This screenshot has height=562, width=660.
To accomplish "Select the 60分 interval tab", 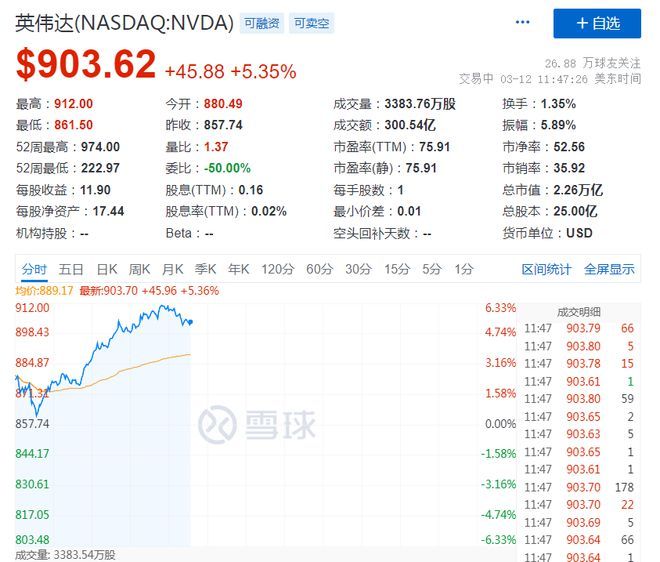I will coord(320,269).
